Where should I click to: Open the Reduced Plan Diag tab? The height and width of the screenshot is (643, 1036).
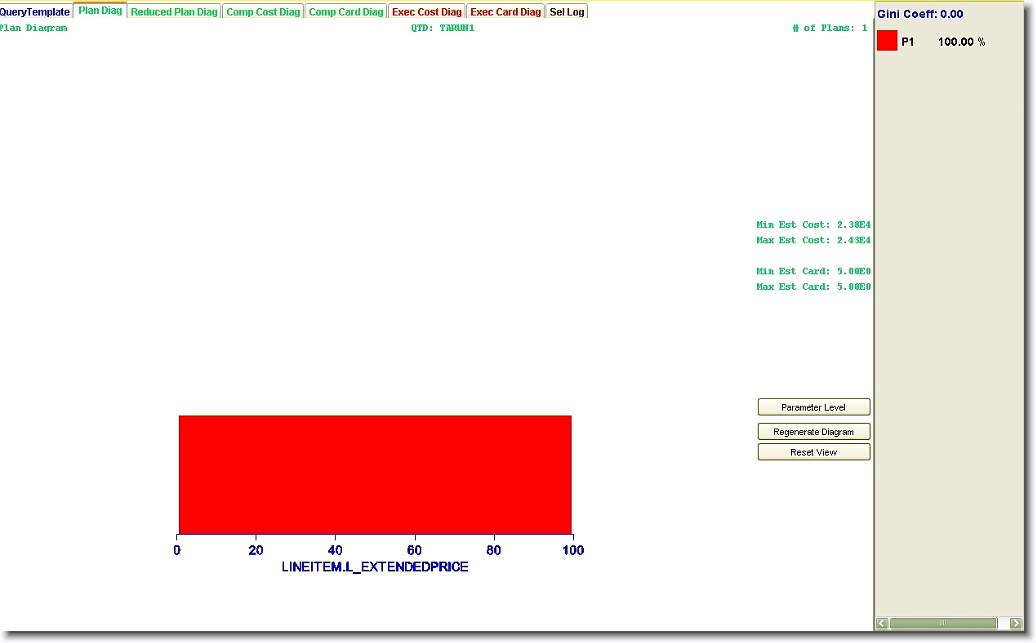(174, 12)
